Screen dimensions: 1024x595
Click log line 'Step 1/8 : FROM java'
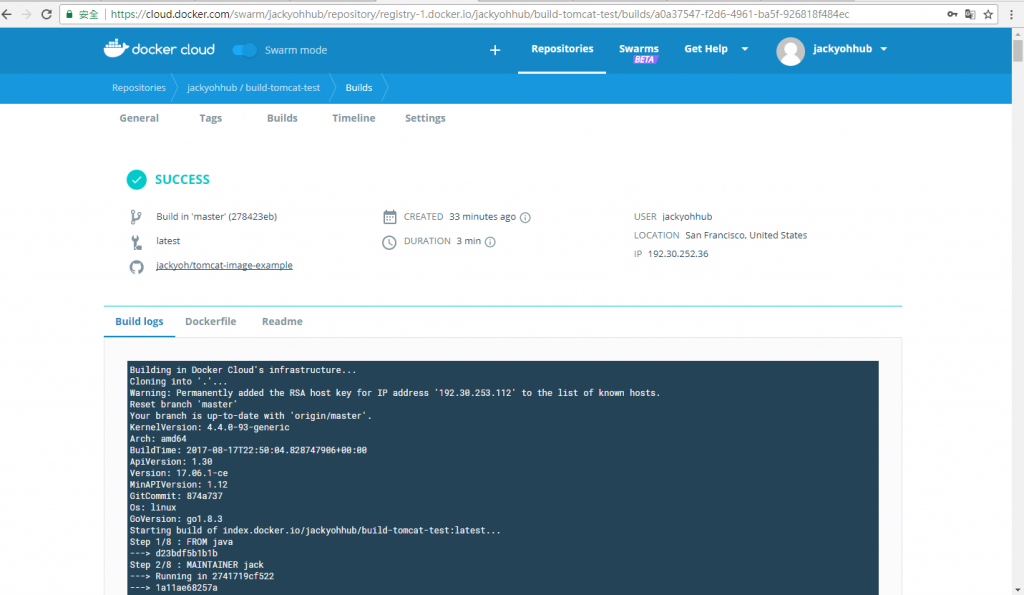point(181,541)
